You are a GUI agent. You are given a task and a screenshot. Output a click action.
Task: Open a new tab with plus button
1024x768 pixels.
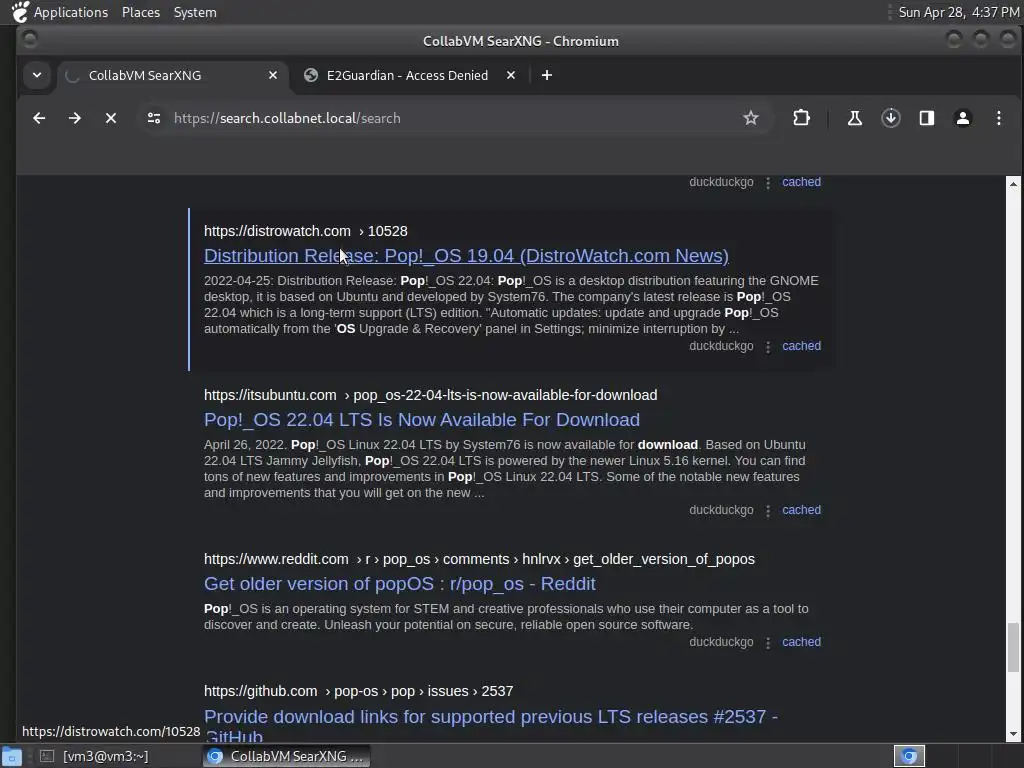[x=547, y=75]
